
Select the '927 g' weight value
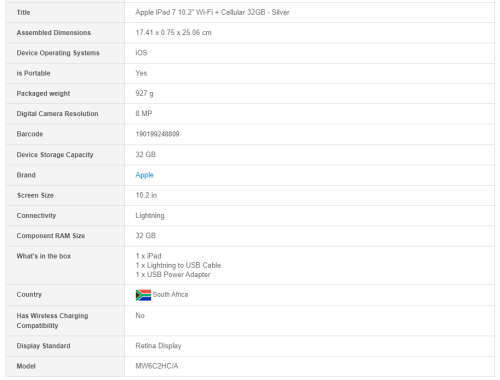point(144,94)
